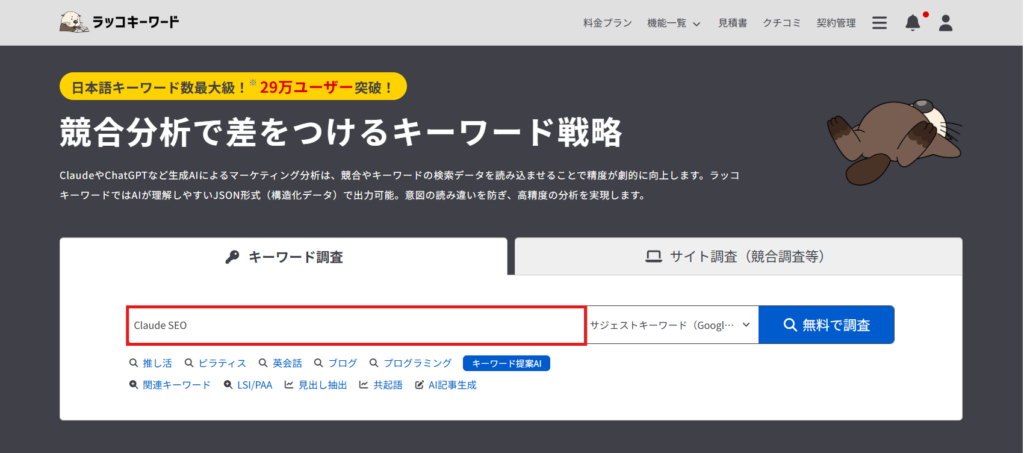Select the ブログ sample keyword
Image resolution: width=1024 pixels, height=453 pixels.
tap(336, 364)
